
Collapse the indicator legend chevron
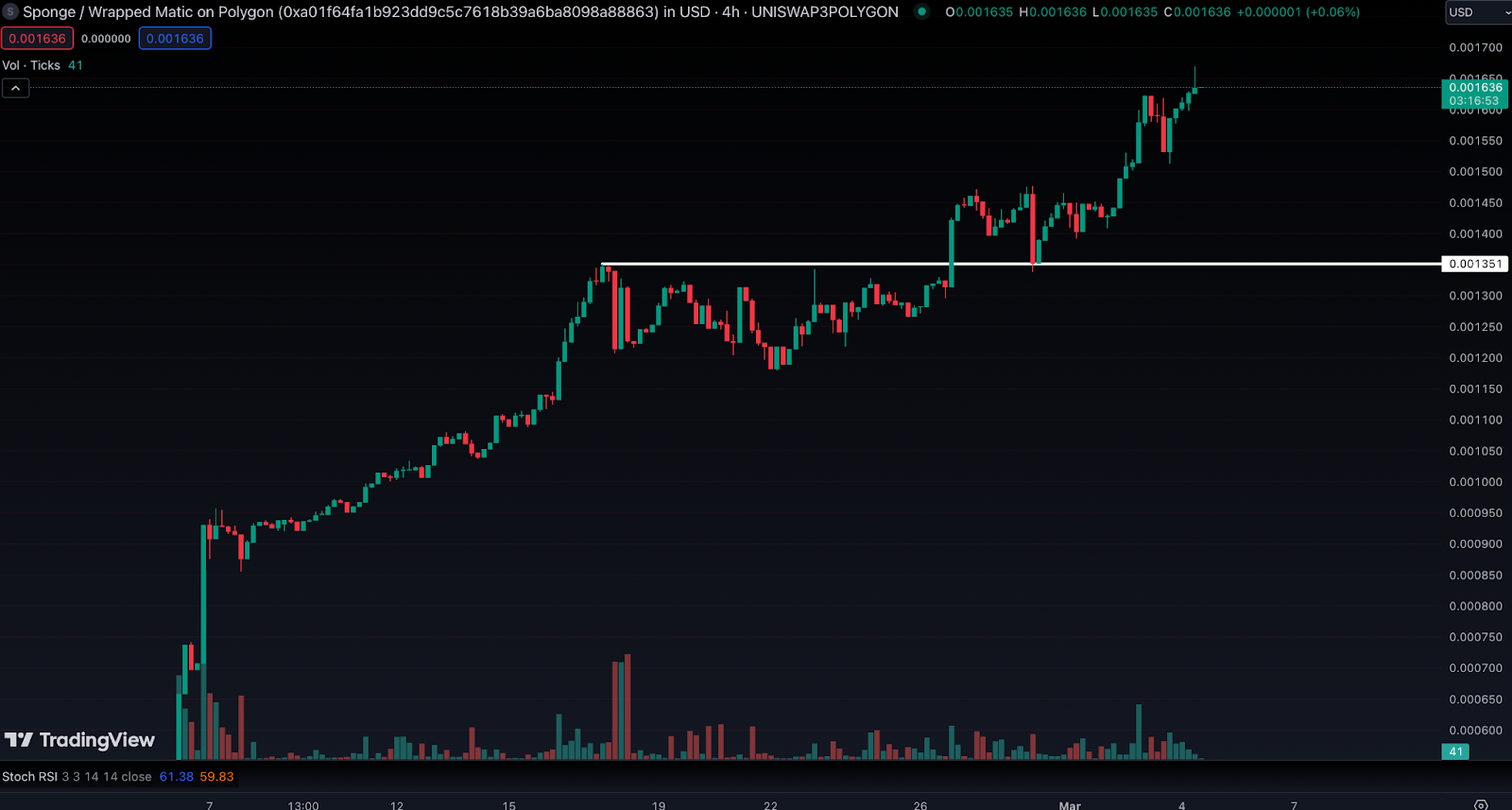pyautogui.click(x=15, y=88)
